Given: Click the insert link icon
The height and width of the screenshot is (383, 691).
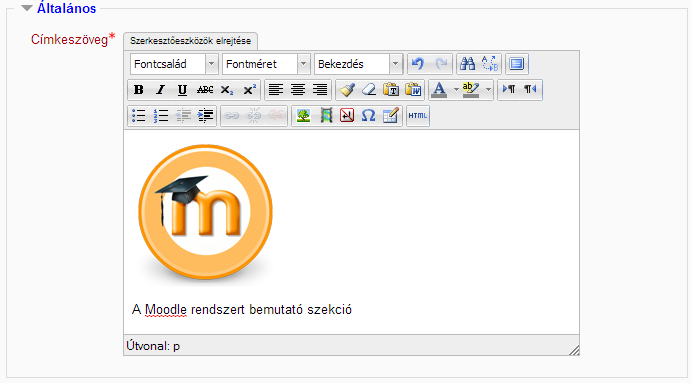Looking at the screenshot, I should point(231,116).
